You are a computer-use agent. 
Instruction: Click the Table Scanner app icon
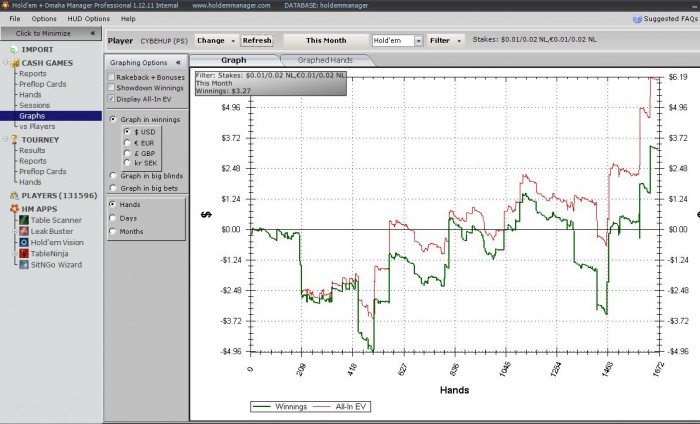(24, 220)
